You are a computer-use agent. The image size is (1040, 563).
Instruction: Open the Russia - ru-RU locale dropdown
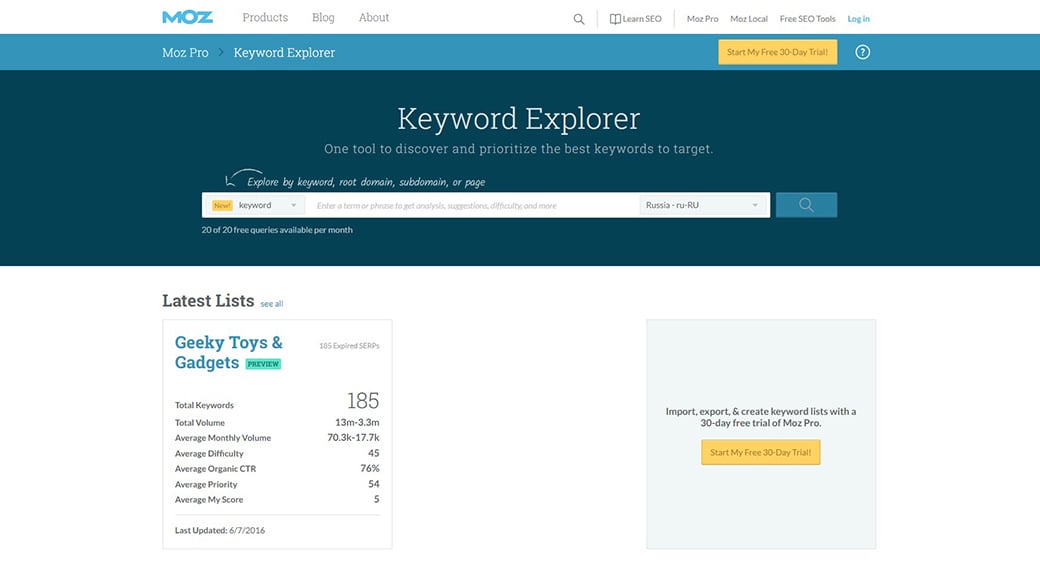click(x=703, y=205)
